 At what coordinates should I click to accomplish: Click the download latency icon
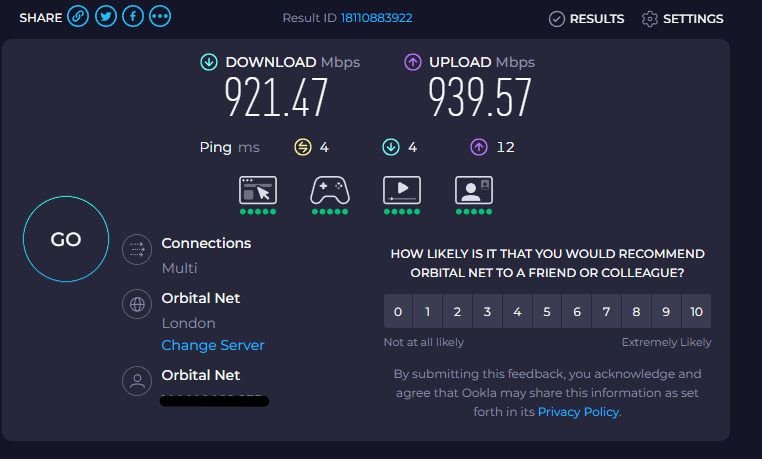pos(391,147)
